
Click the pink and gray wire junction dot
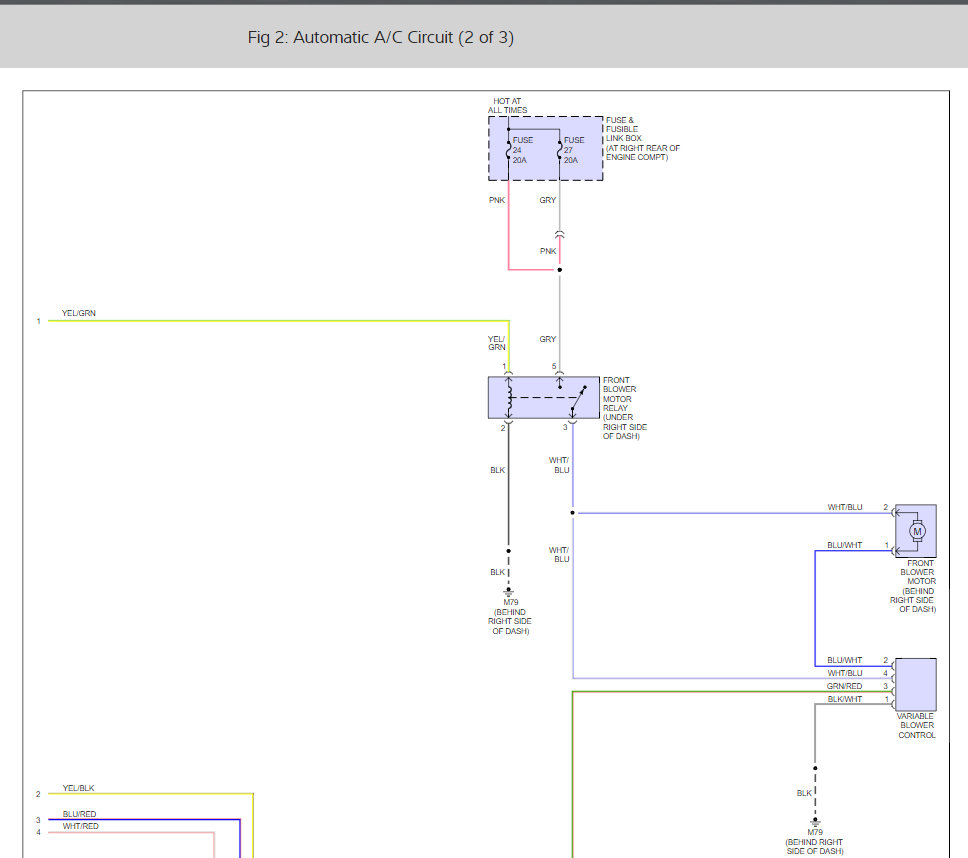tap(560, 269)
